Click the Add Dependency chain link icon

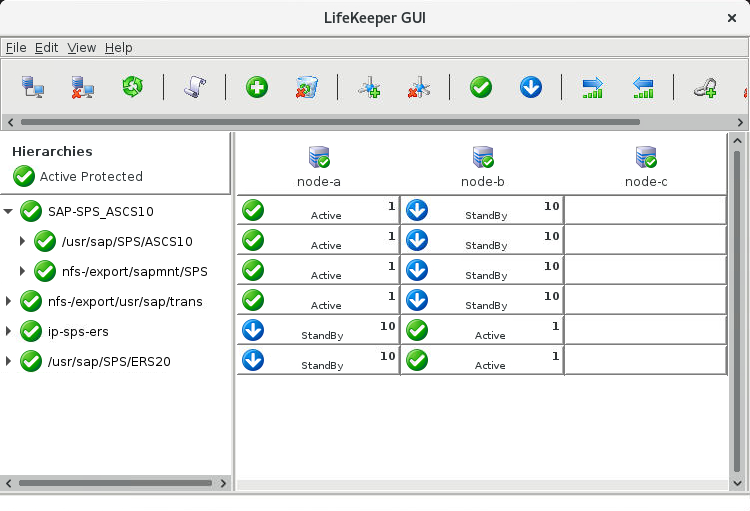pyautogui.click(x=705, y=88)
